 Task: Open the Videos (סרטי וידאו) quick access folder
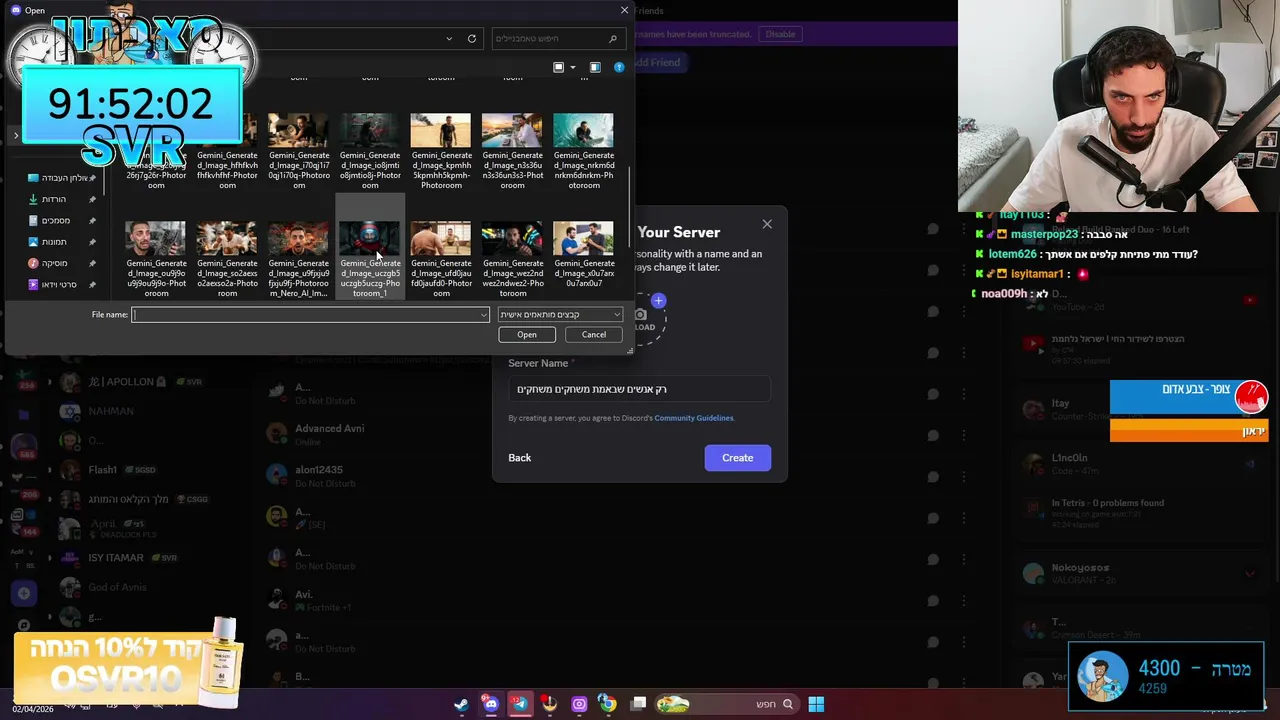tap(54, 285)
